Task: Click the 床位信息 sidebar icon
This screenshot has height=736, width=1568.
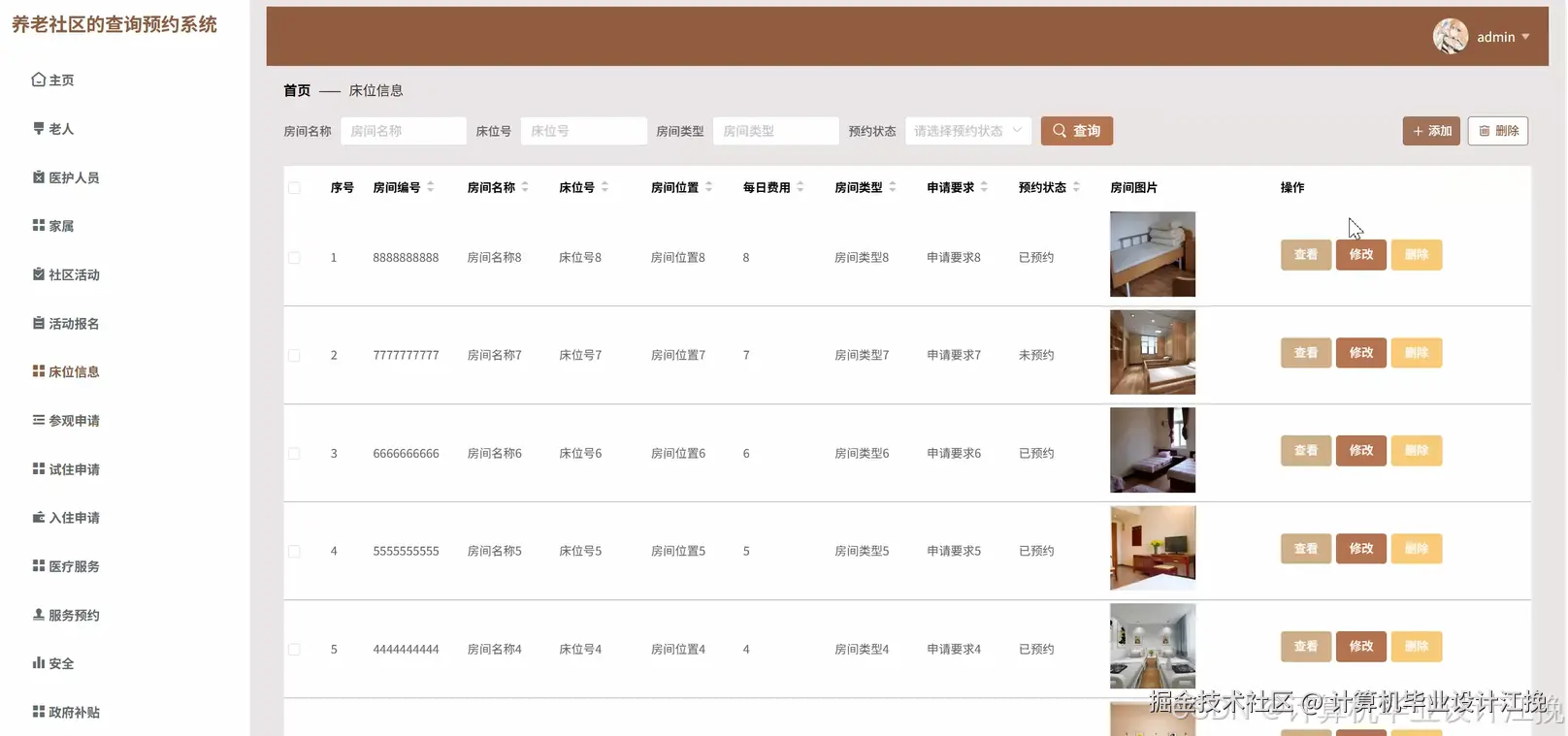Action: point(39,371)
